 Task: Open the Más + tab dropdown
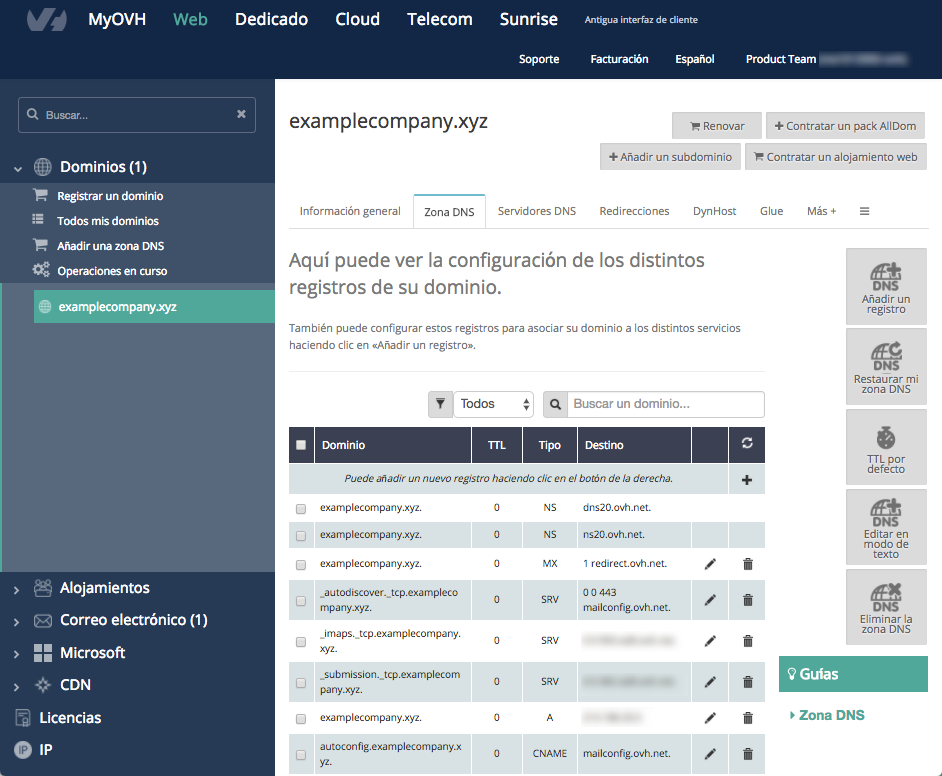point(821,211)
